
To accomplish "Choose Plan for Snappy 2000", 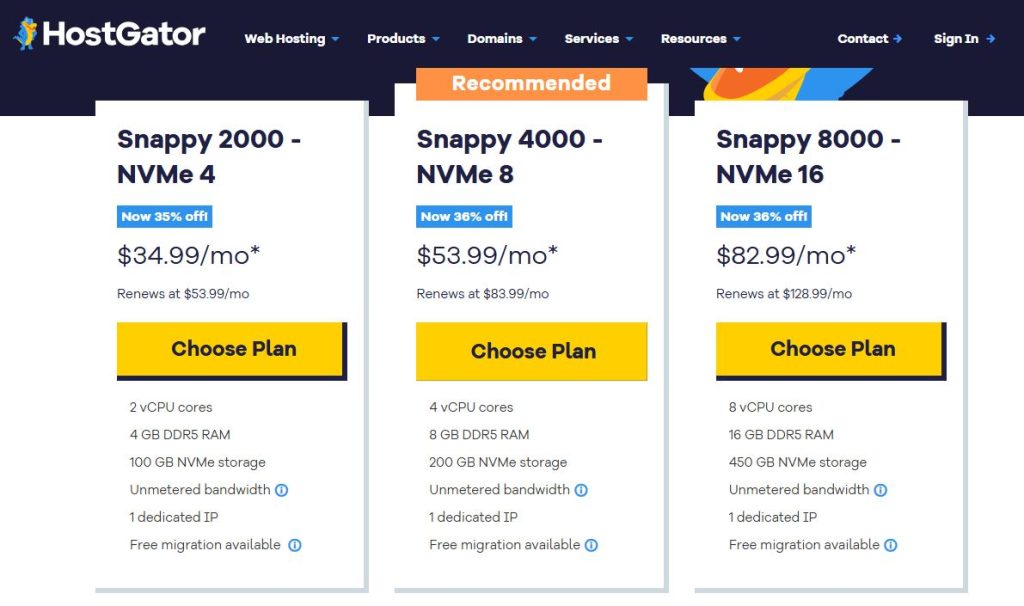I will (232, 351).
